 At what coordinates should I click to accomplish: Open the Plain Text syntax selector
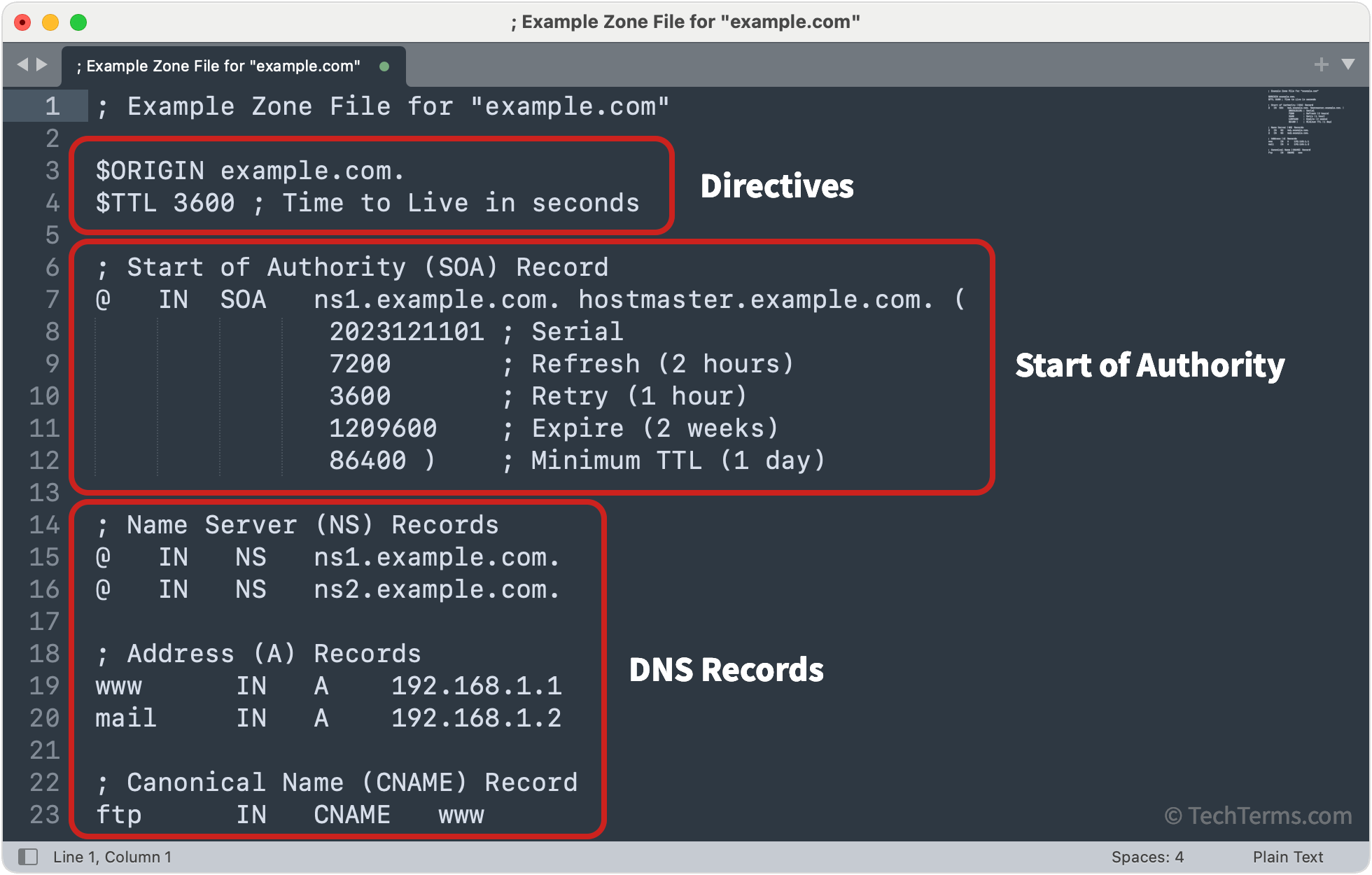(x=1287, y=857)
